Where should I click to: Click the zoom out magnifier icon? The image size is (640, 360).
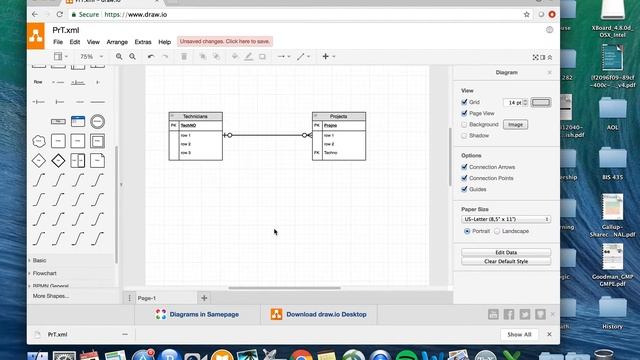coord(133,56)
